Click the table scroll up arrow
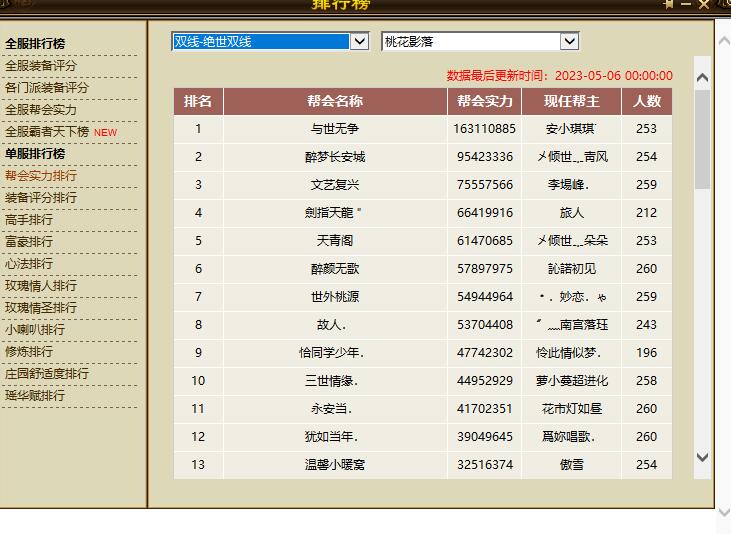This screenshot has height=534, width=731. [702, 78]
